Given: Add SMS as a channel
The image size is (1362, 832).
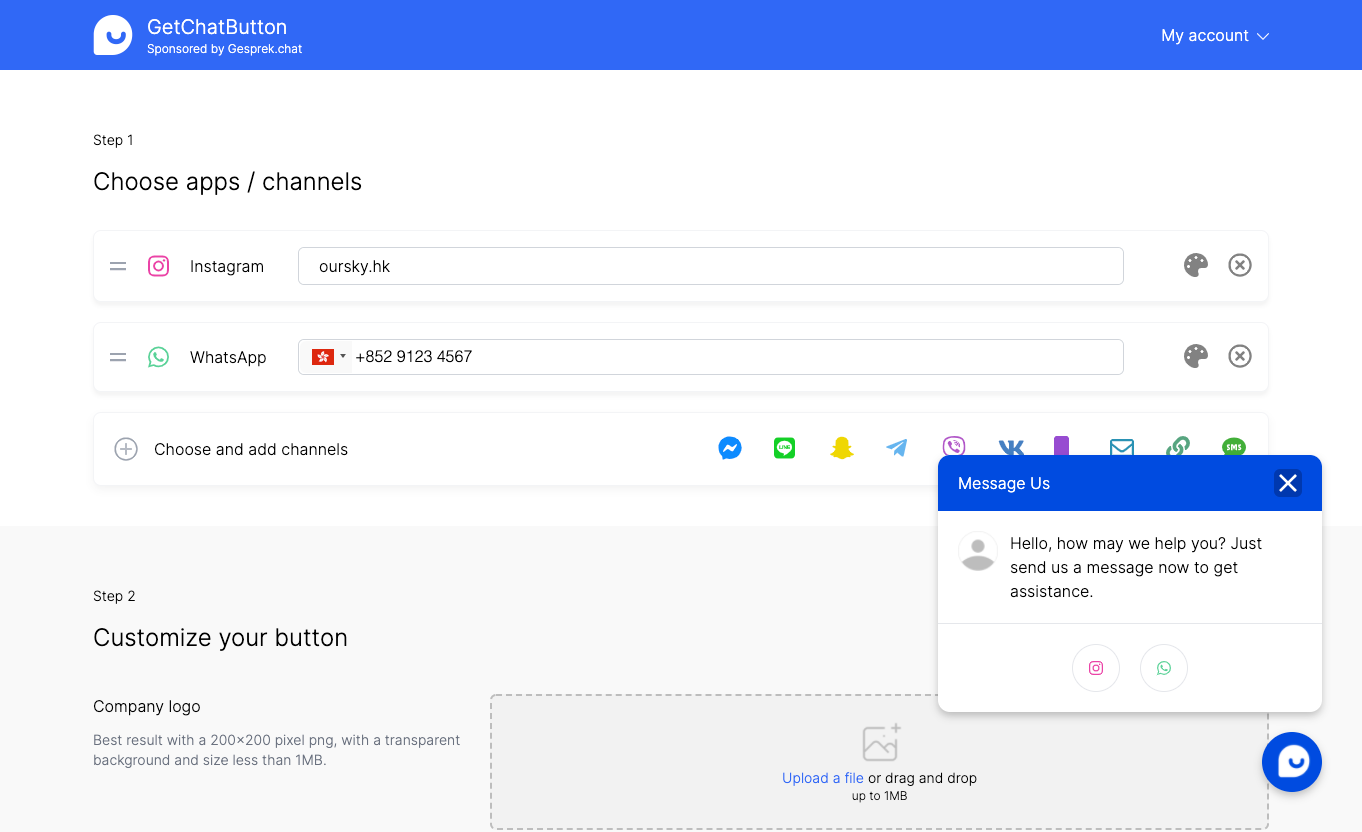Looking at the screenshot, I should [x=1233, y=448].
